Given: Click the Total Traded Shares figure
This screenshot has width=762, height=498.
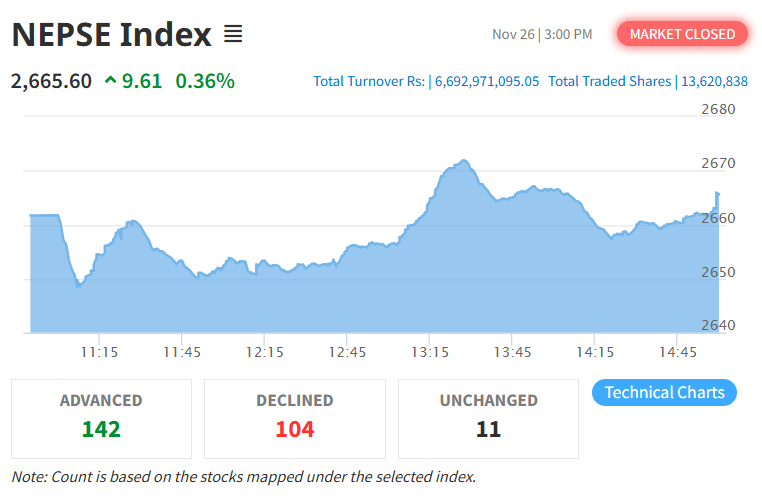Looking at the screenshot, I should click(714, 81).
